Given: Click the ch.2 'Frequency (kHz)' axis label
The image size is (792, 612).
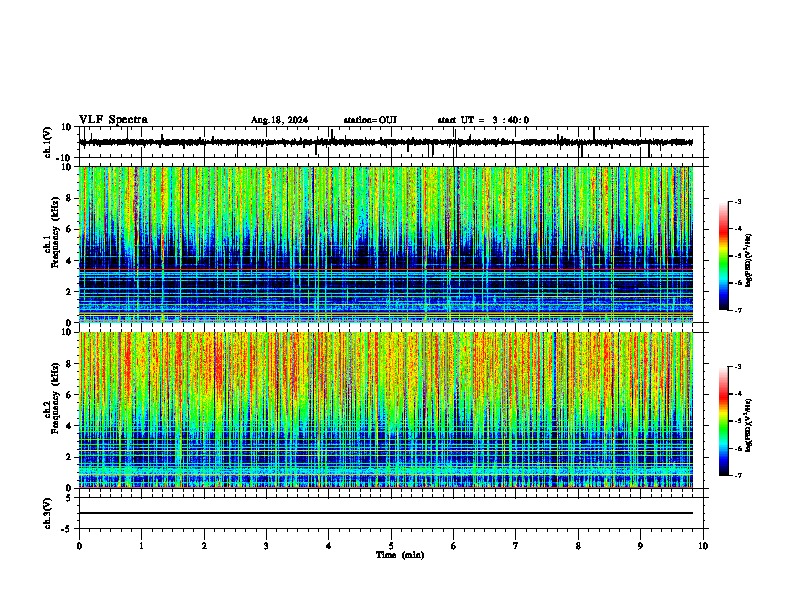Looking at the screenshot, I should 55,398.
